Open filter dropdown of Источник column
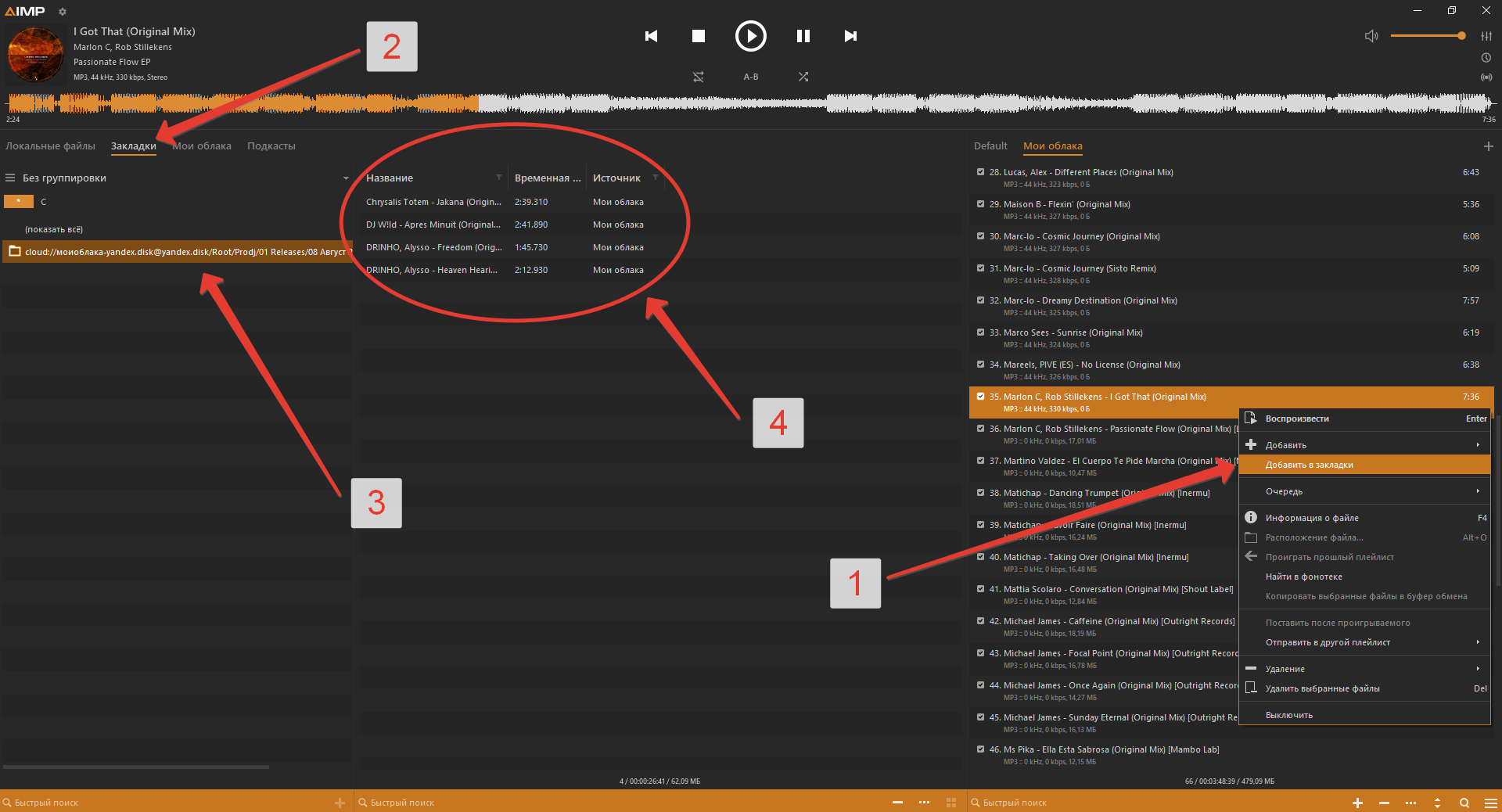This screenshot has height=812, width=1502. click(x=656, y=178)
